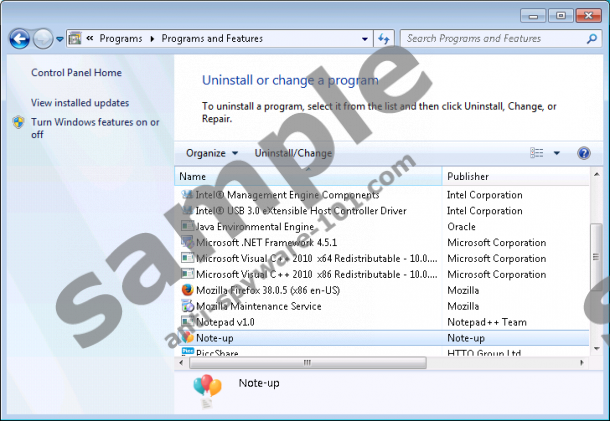Click the Note-up balloons icon in details pane

click(x=207, y=390)
